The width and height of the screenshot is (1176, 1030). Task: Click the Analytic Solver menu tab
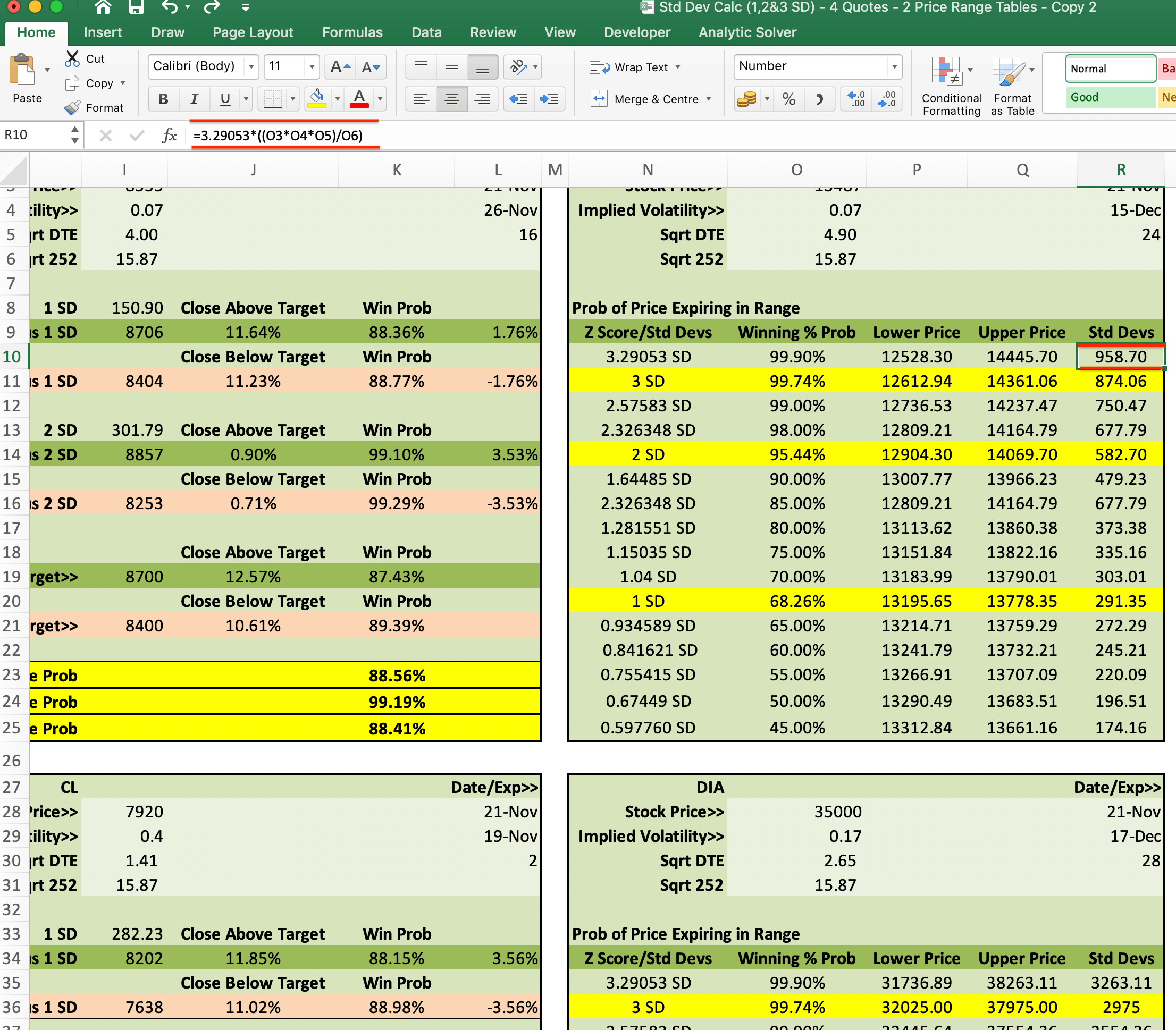pyautogui.click(x=749, y=33)
